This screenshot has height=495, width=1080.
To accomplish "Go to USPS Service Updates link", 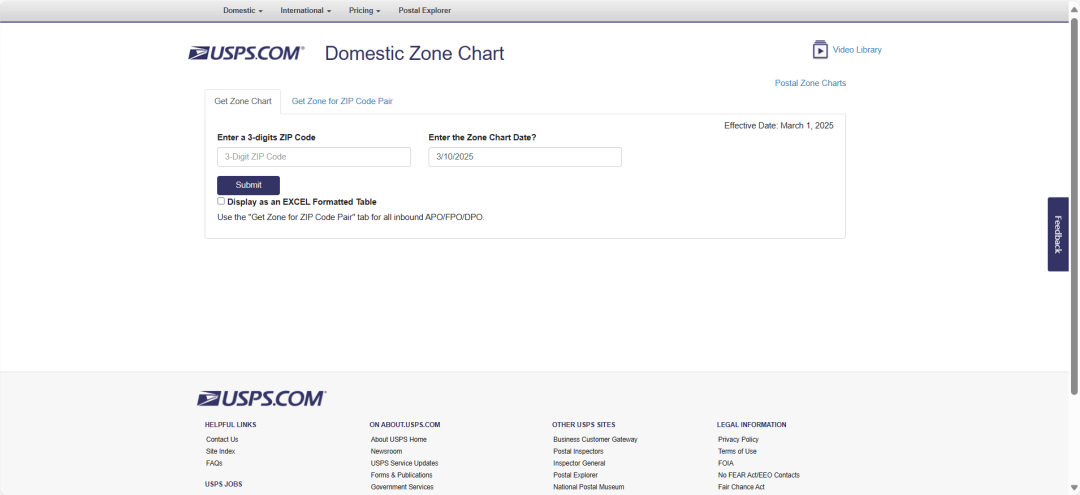I will (404, 463).
